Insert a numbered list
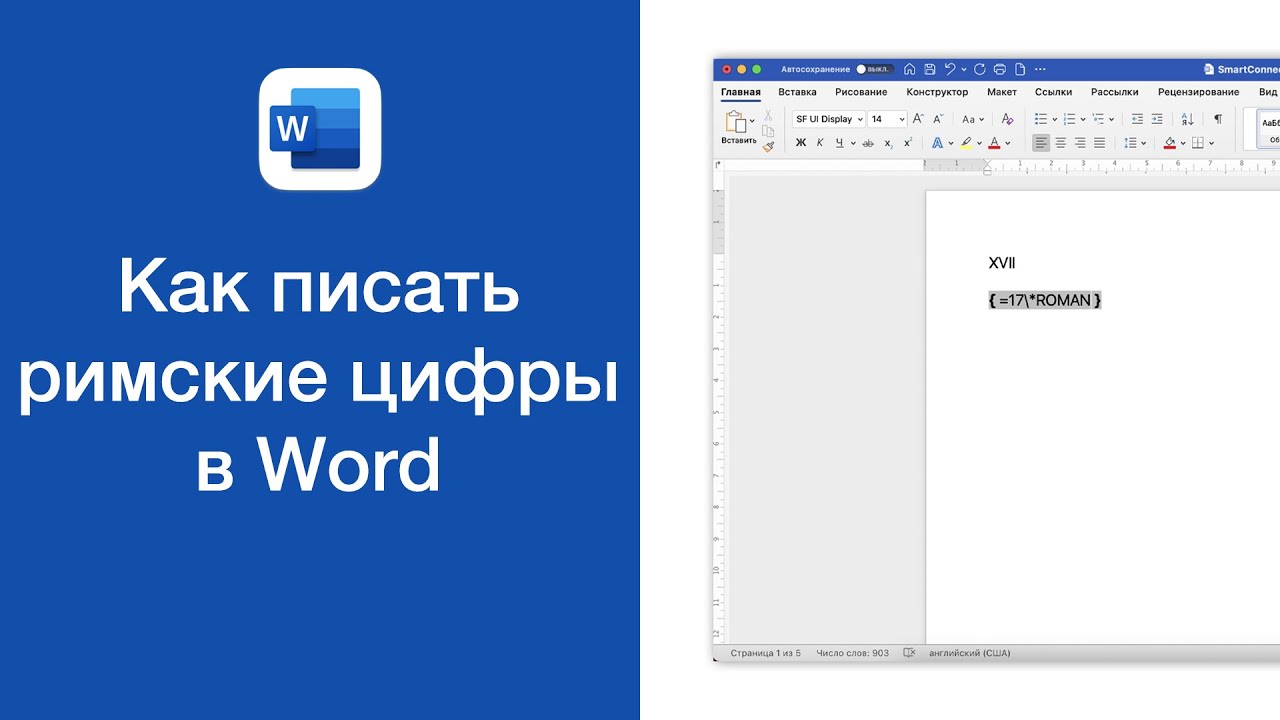 coord(1069,119)
